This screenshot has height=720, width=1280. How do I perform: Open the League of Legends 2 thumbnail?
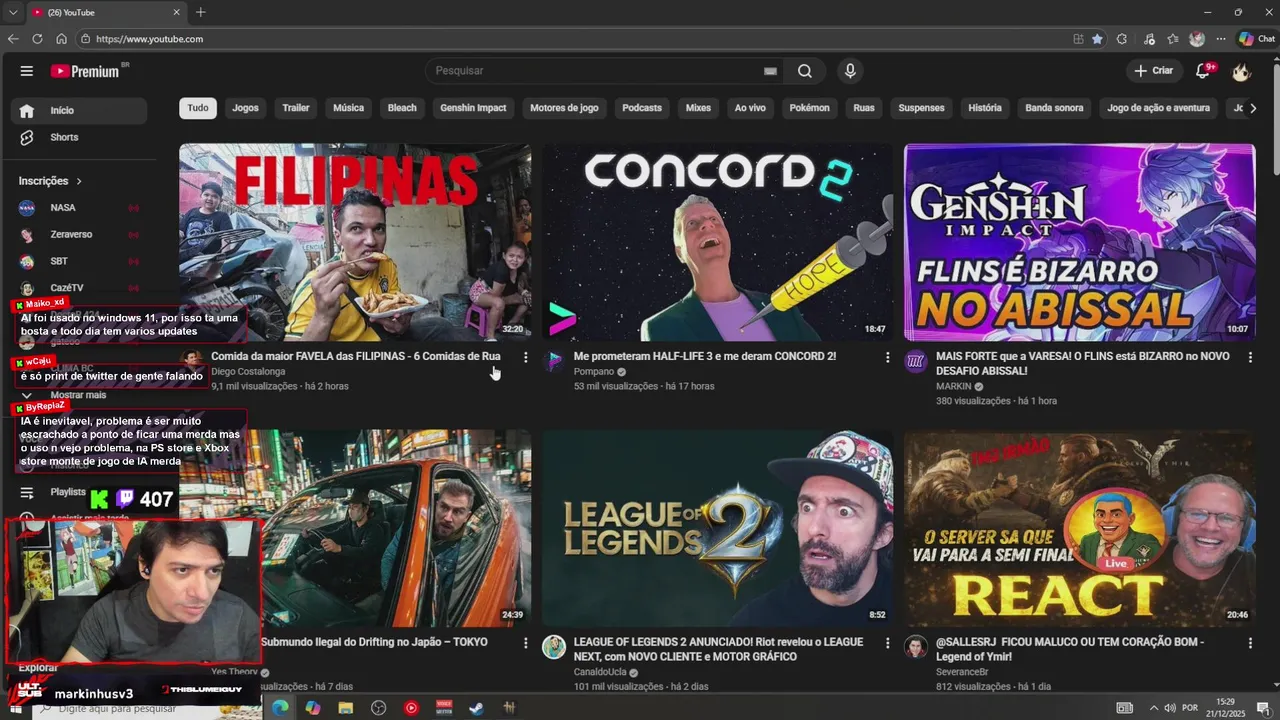[717, 528]
